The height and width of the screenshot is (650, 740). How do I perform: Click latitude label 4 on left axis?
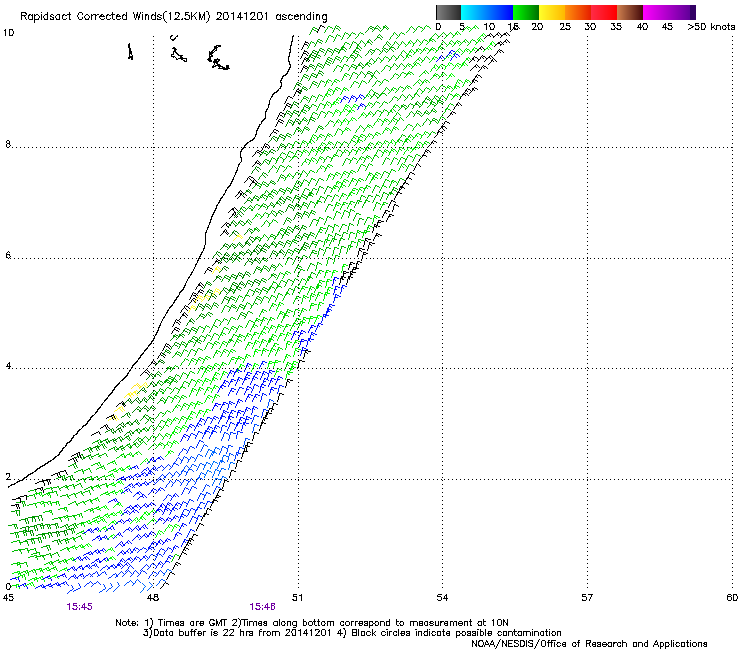point(8,366)
